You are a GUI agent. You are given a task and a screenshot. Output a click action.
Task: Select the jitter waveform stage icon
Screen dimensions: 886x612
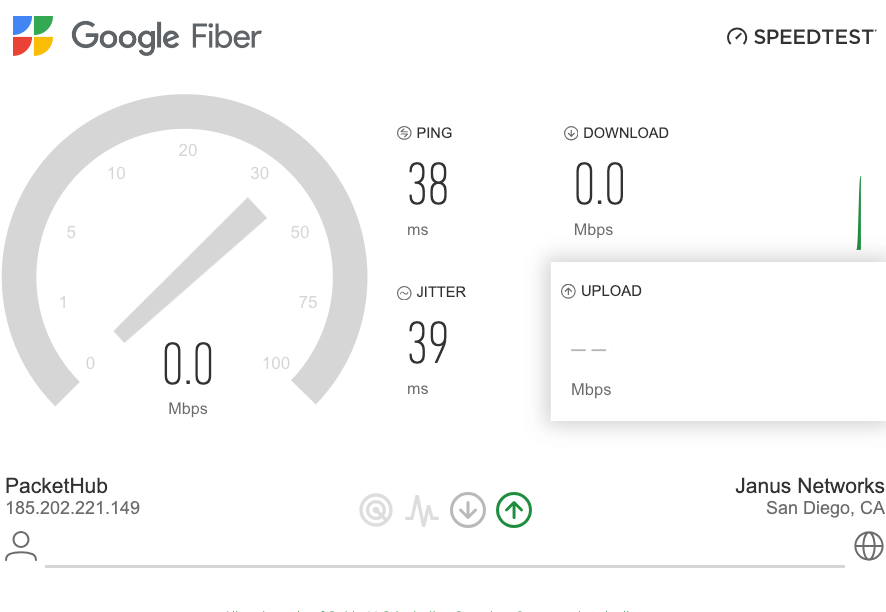[422, 510]
